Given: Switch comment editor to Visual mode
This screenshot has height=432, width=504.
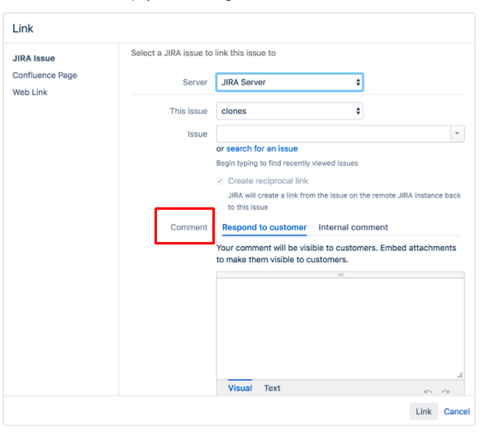Looking at the screenshot, I should 240,388.
